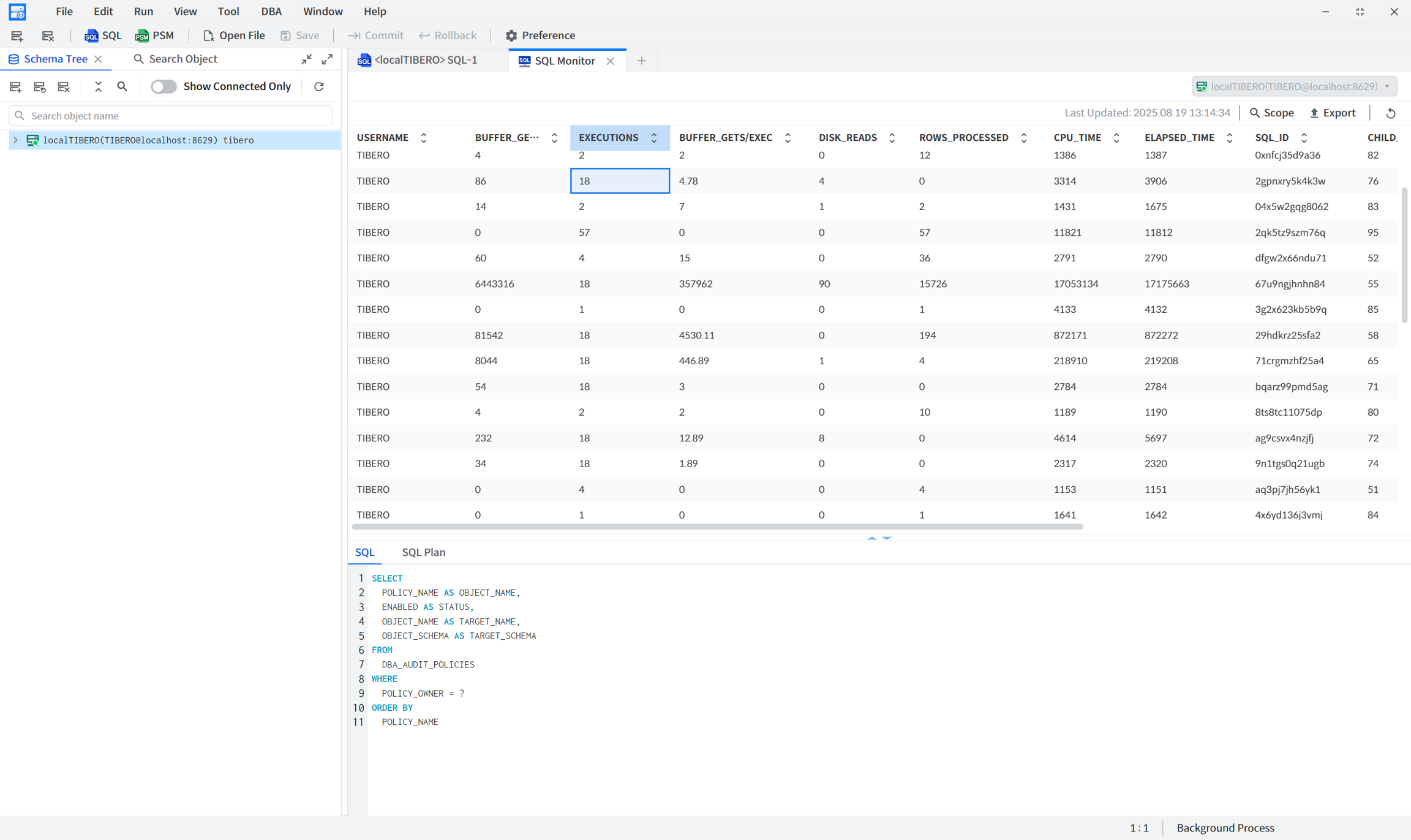This screenshot has height=840, width=1411.
Task: Switch to the SQL Plan tab
Action: (x=423, y=552)
